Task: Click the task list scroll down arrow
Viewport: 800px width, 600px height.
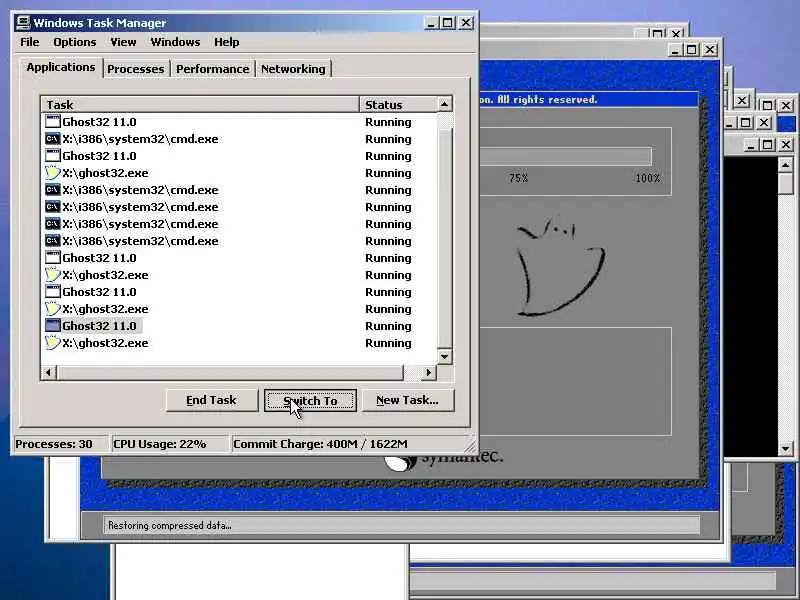Action: pos(444,357)
